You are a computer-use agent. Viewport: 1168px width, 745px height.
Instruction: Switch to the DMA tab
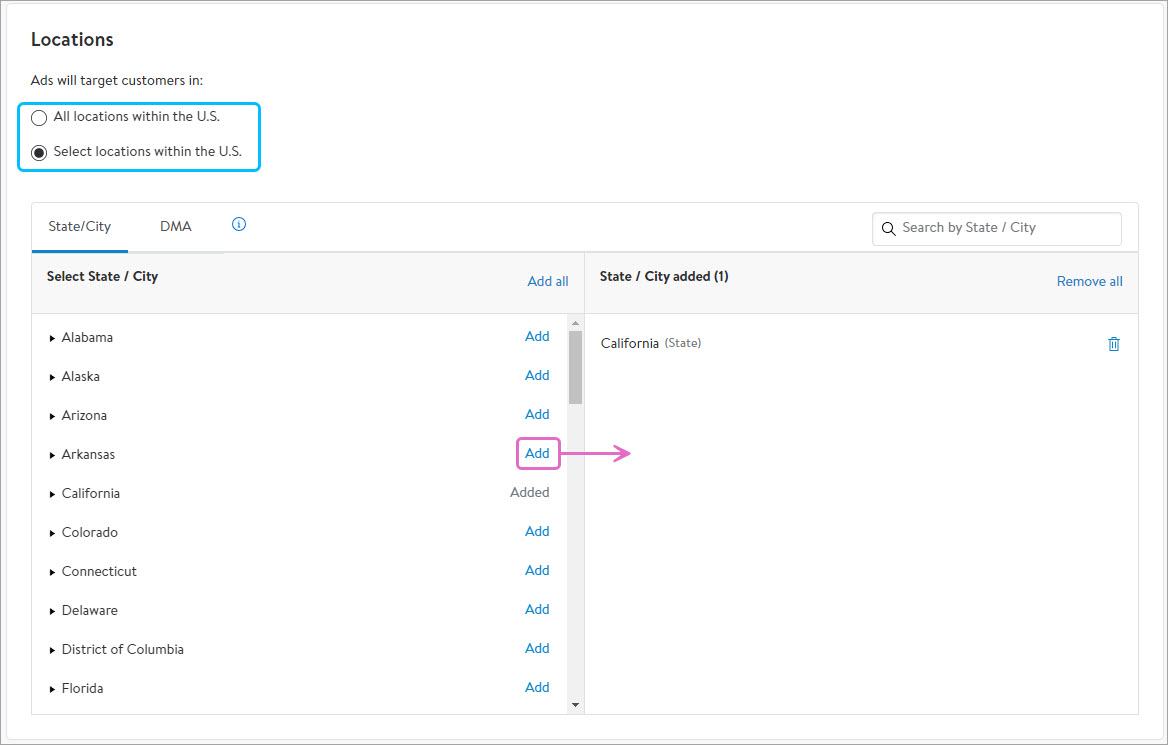(175, 227)
